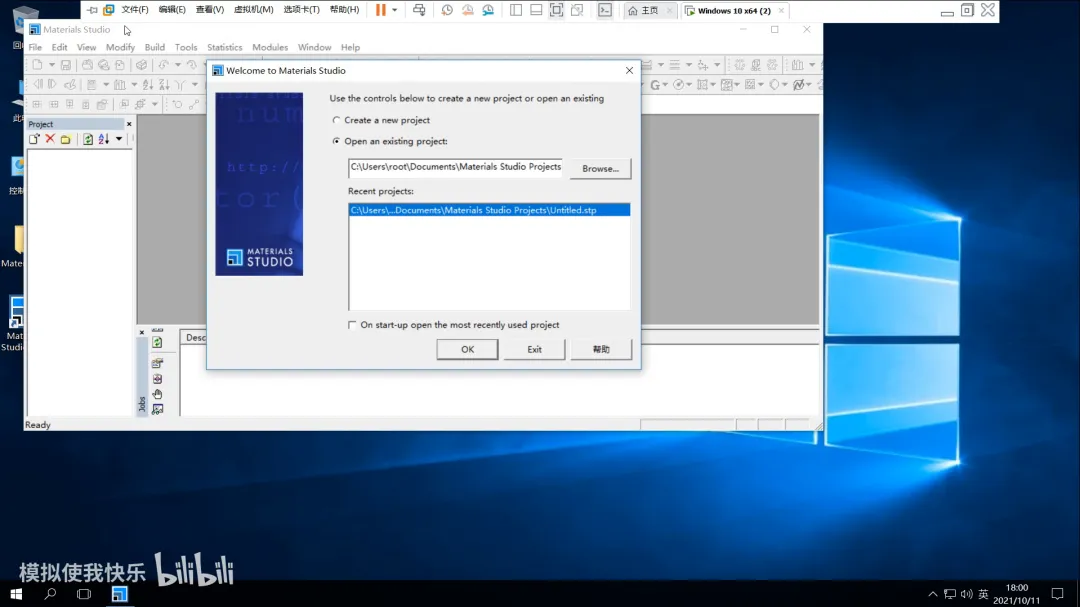Click the Sketch atom tool icon

pos(178,104)
